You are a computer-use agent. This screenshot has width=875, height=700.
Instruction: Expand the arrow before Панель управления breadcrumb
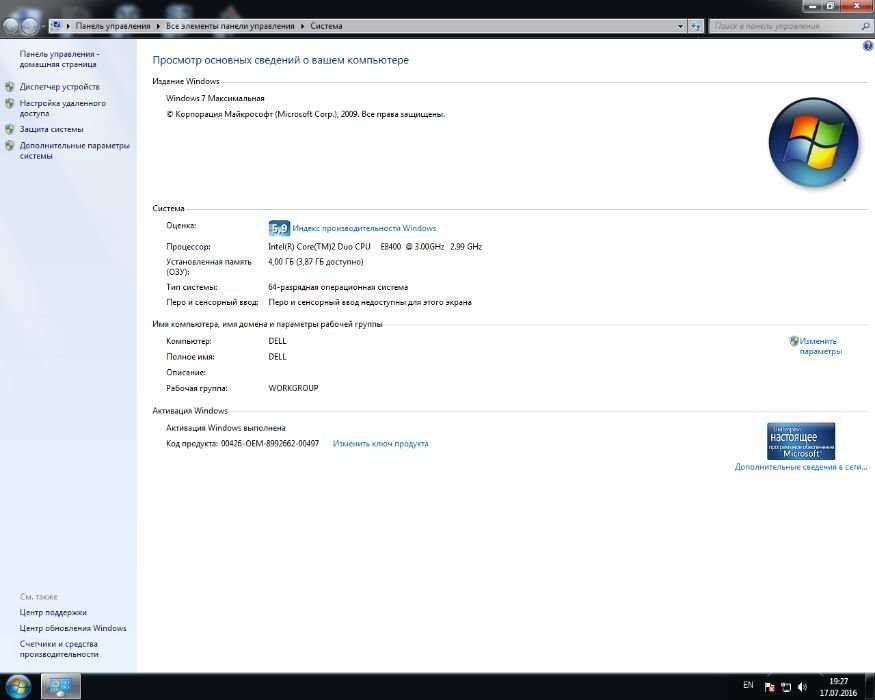coord(68,26)
